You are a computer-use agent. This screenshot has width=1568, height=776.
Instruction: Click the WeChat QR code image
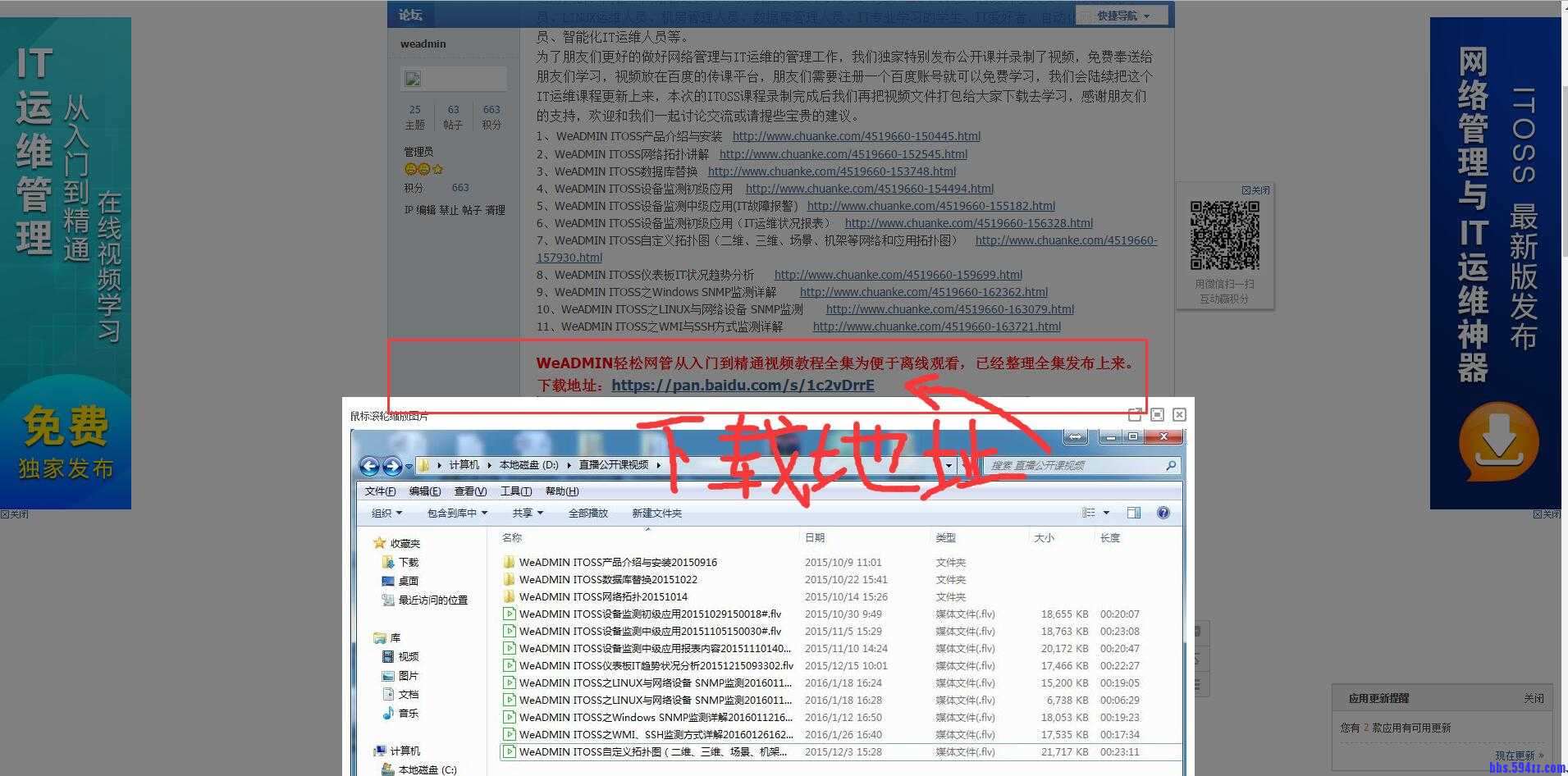click(x=1224, y=236)
